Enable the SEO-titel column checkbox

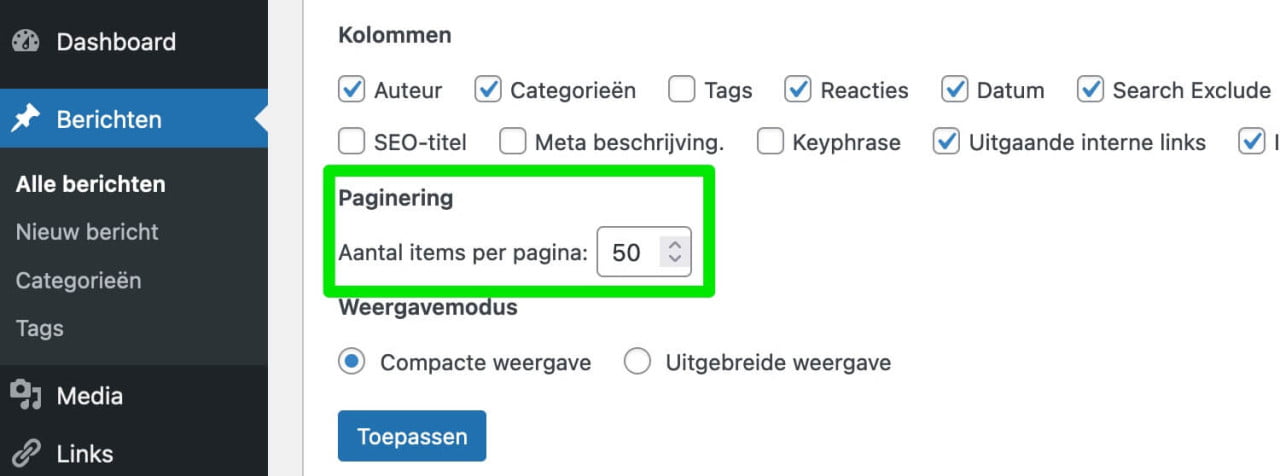(x=352, y=142)
